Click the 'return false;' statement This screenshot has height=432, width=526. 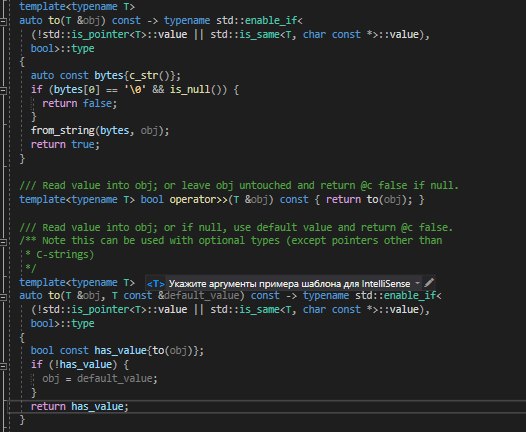pyautogui.click(x=80, y=103)
